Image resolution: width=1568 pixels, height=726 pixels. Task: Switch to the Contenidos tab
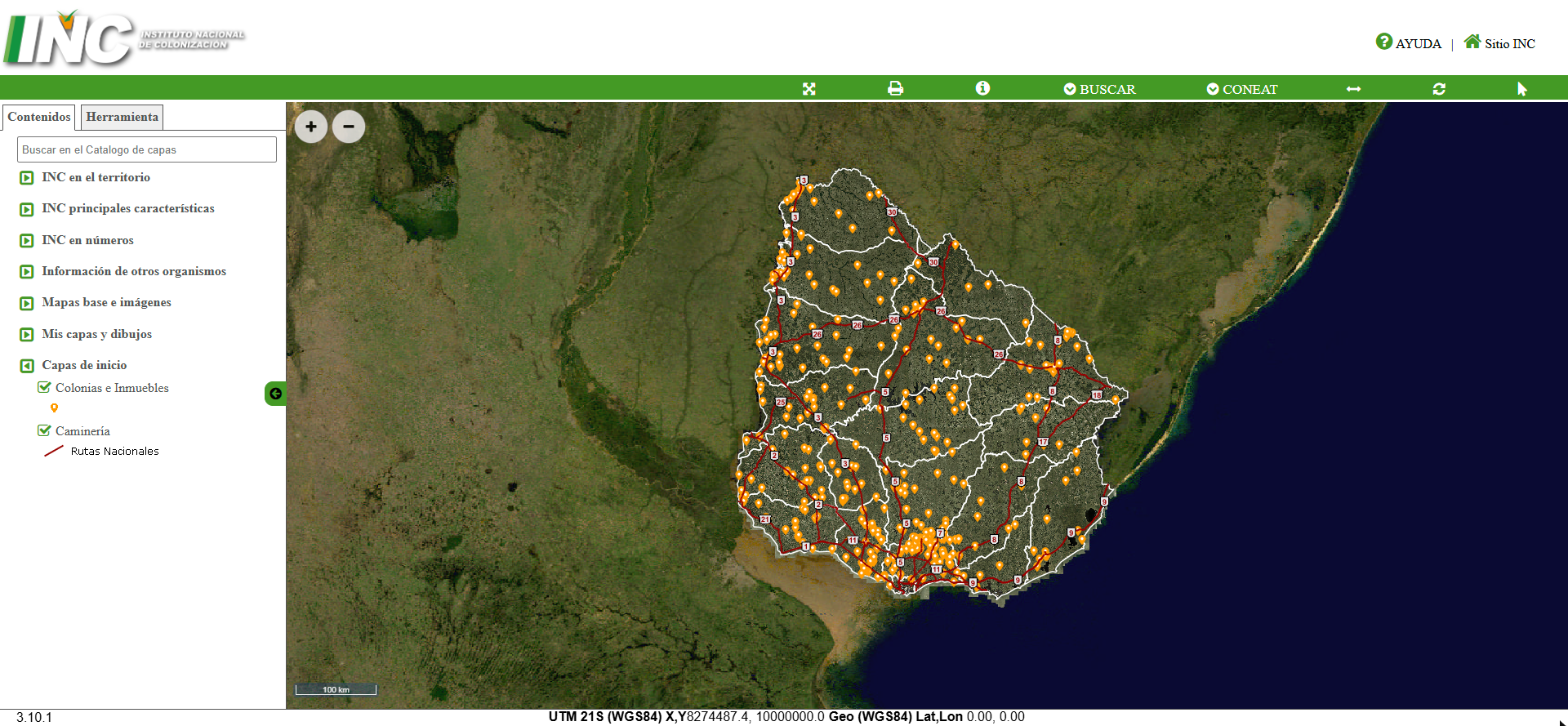pyautogui.click(x=39, y=117)
